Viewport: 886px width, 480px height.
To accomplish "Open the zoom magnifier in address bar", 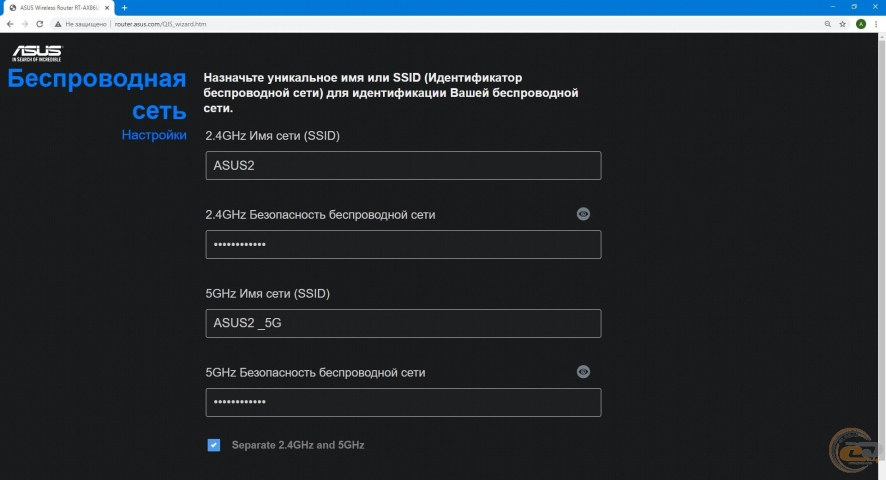I will (828, 24).
